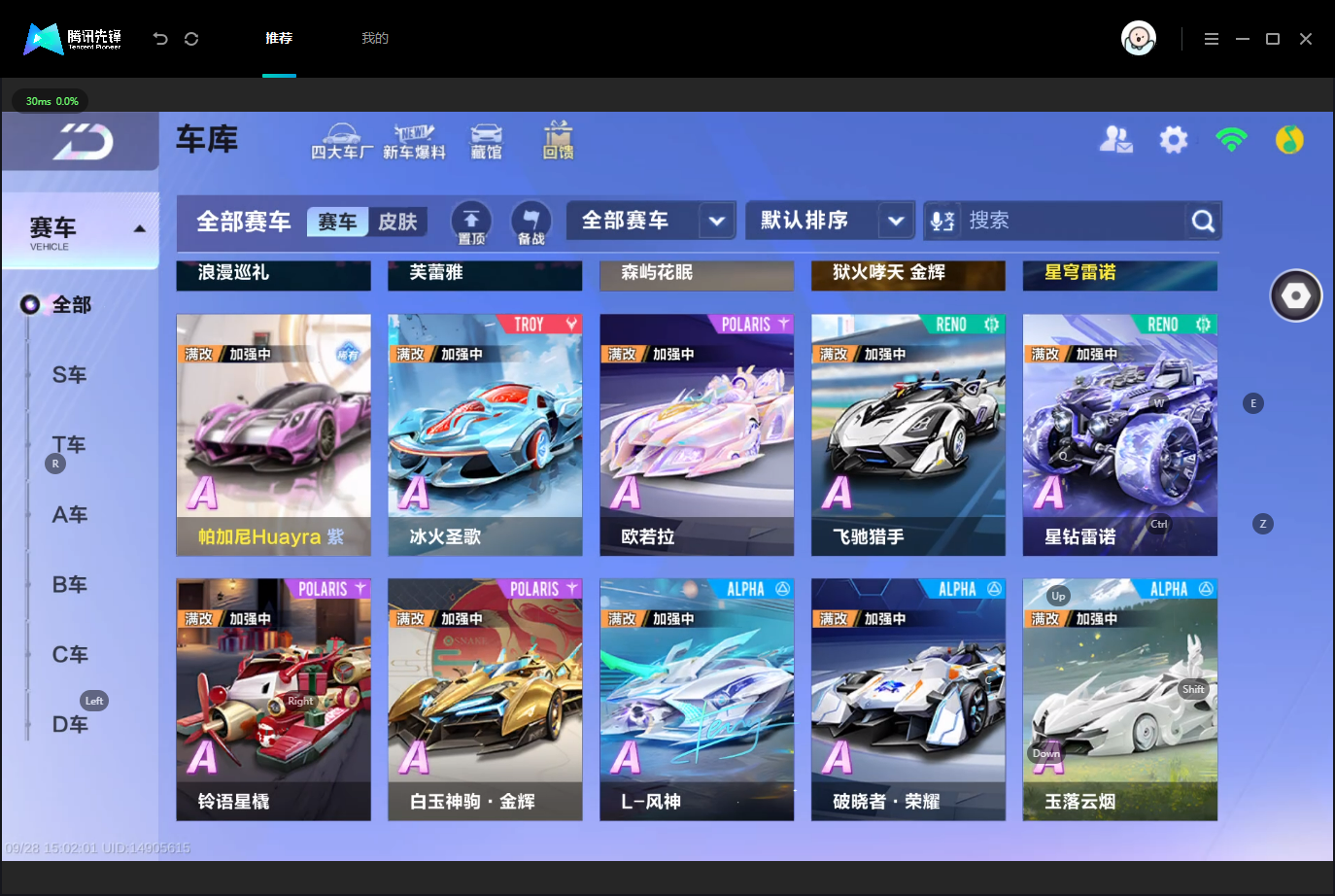
Task: Switch to the 皮肤 skins toggle option
Action: 397,222
